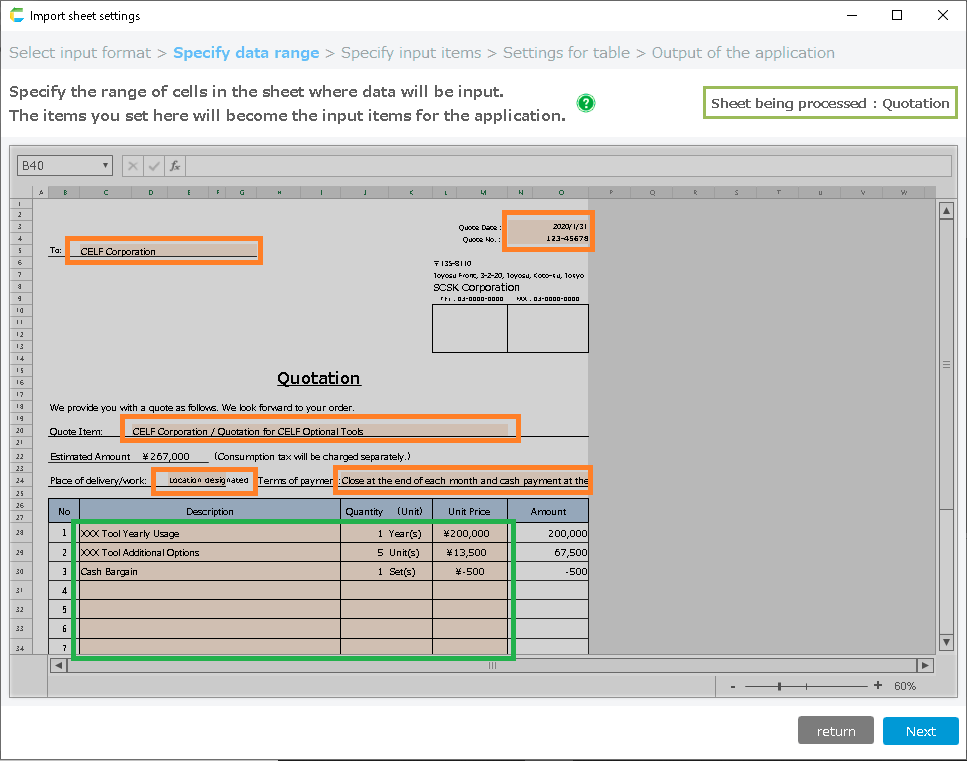Click the return button

(x=835, y=731)
